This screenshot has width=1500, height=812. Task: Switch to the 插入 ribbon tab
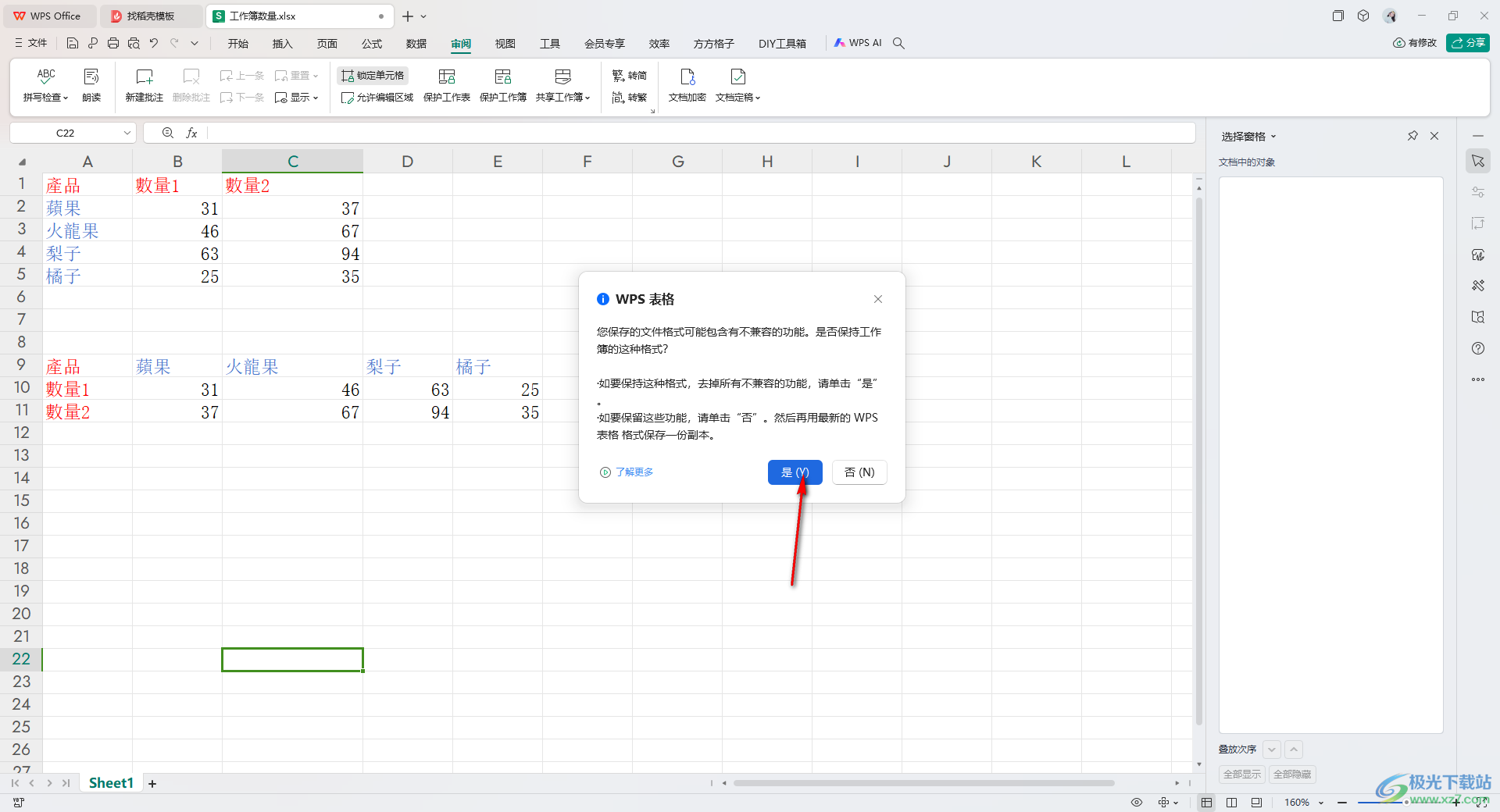(x=283, y=44)
